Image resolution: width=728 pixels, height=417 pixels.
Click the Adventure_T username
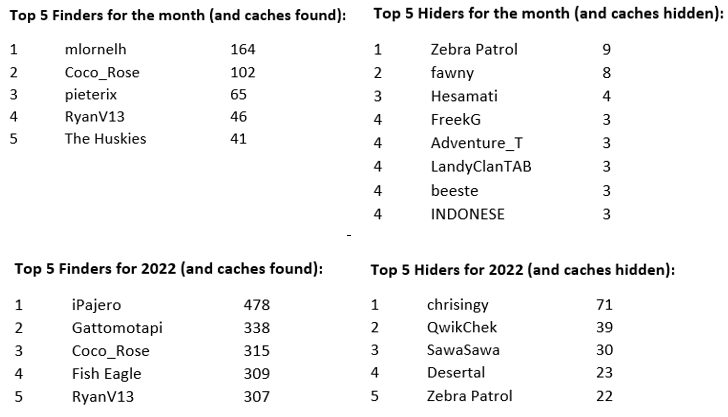pyautogui.click(x=476, y=143)
